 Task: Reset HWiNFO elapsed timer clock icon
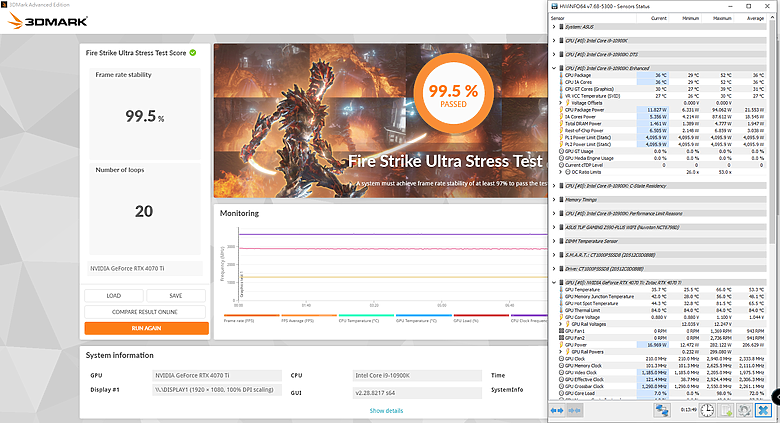tap(707, 410)
